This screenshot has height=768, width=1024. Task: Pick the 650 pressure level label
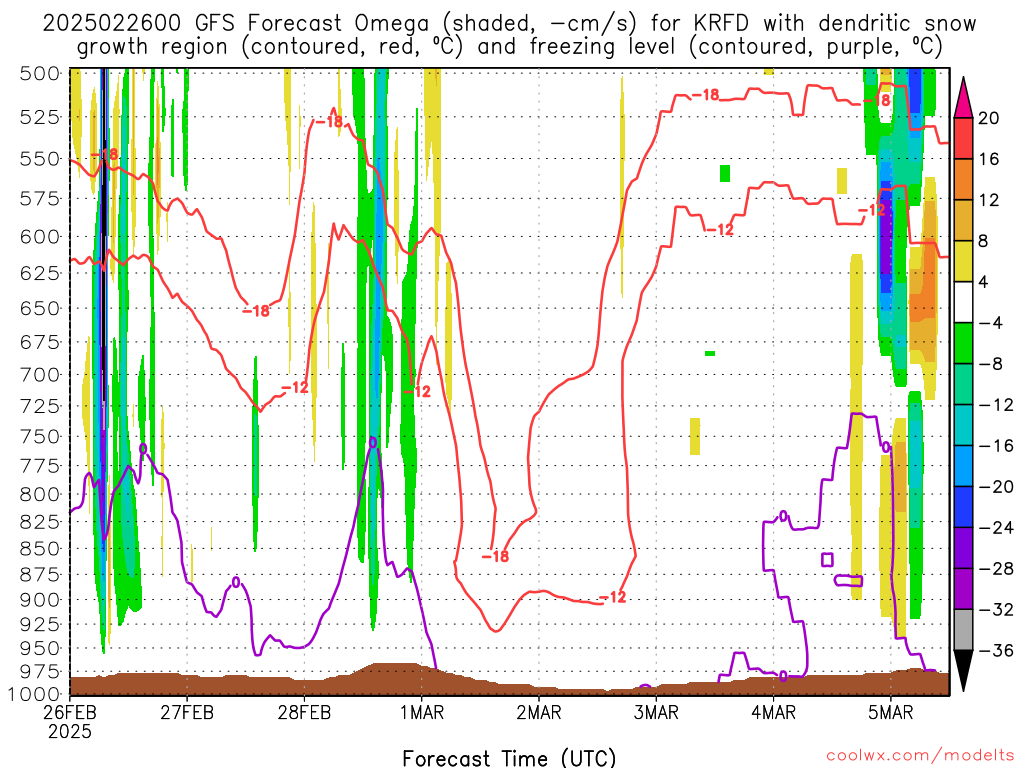click(40, 308)
